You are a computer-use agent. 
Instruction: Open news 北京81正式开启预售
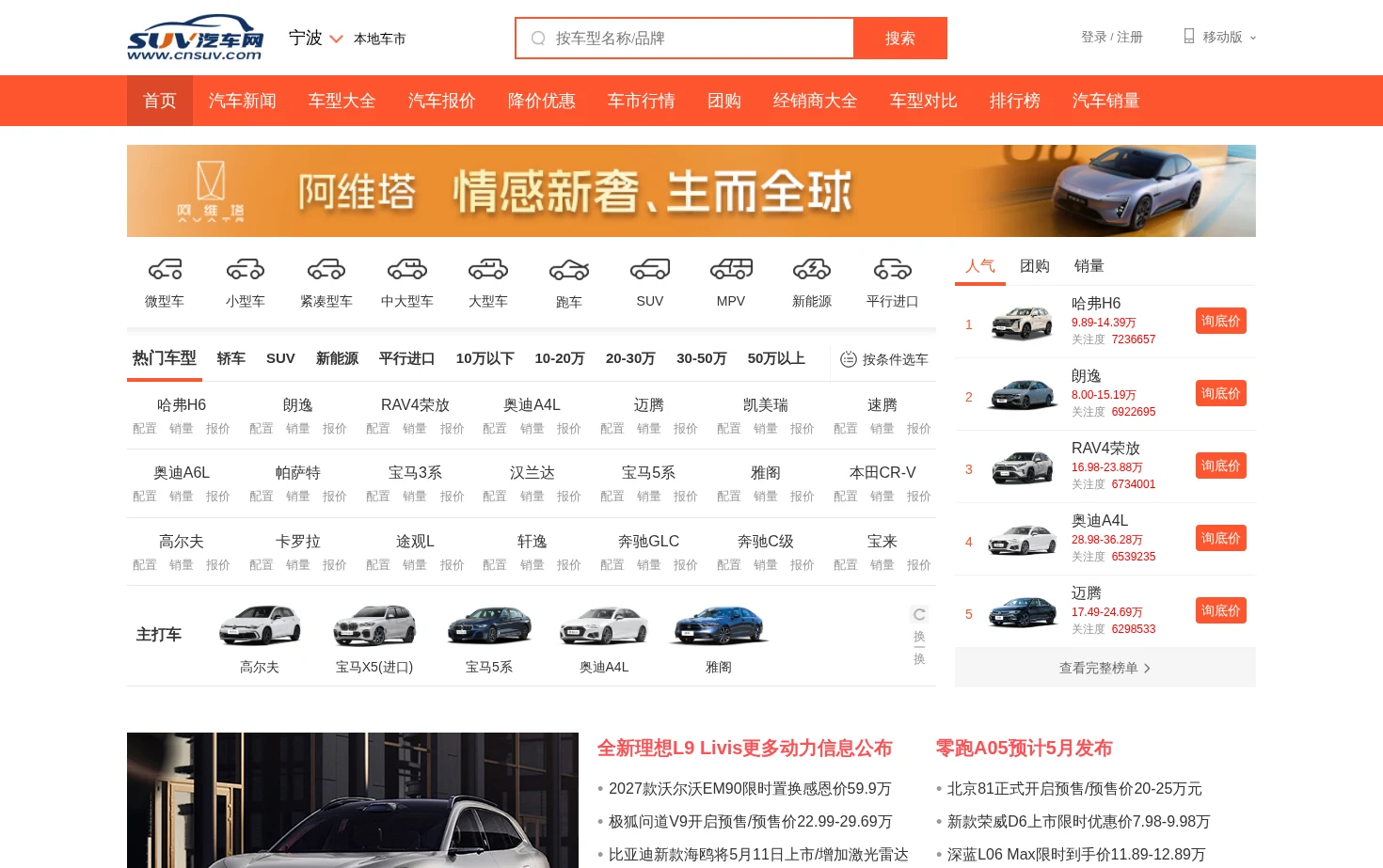click(1074, 788)
